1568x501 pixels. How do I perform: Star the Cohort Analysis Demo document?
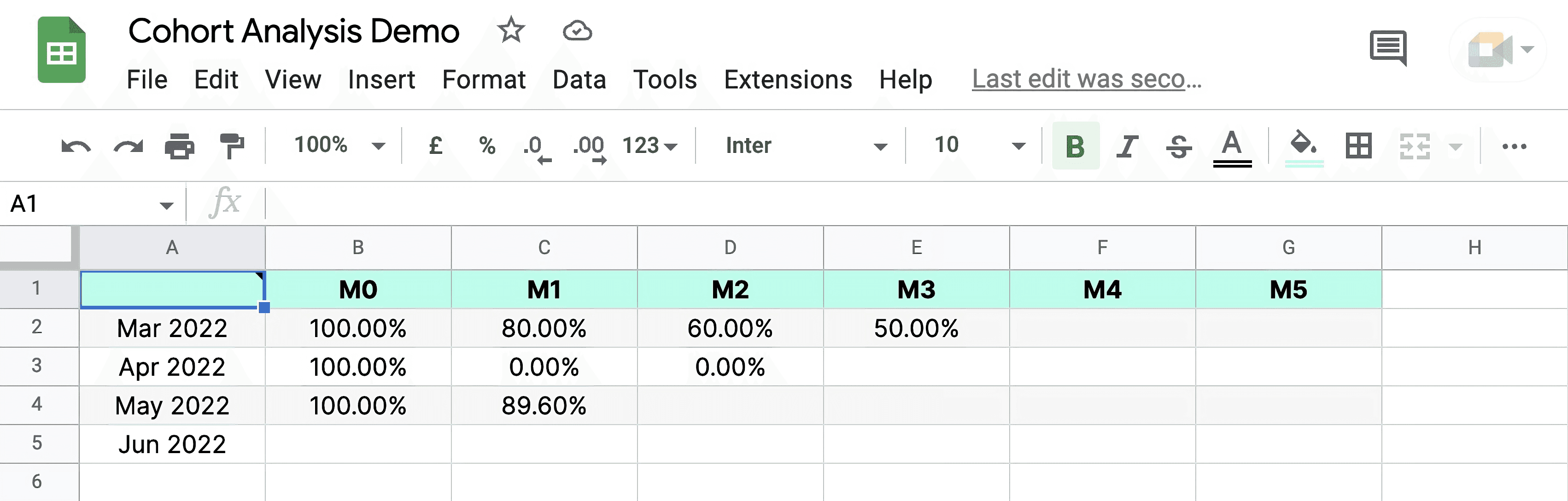[x=511, y=30]
